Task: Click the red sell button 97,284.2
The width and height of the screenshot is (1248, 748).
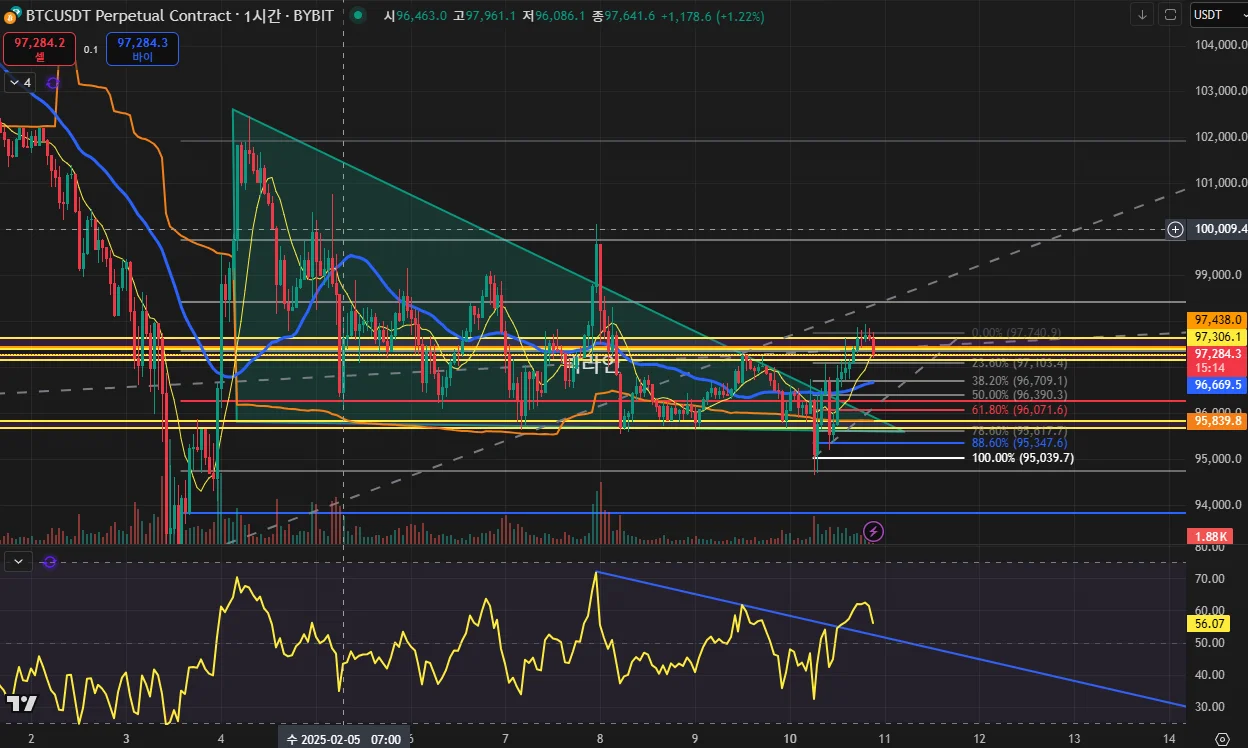Action: (39, 49)
